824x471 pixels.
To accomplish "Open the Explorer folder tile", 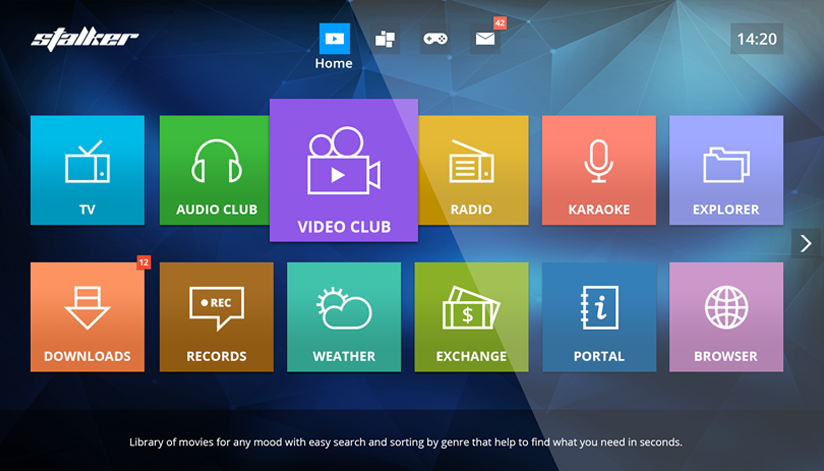I will pyautogui.click(x=726, y=170).
